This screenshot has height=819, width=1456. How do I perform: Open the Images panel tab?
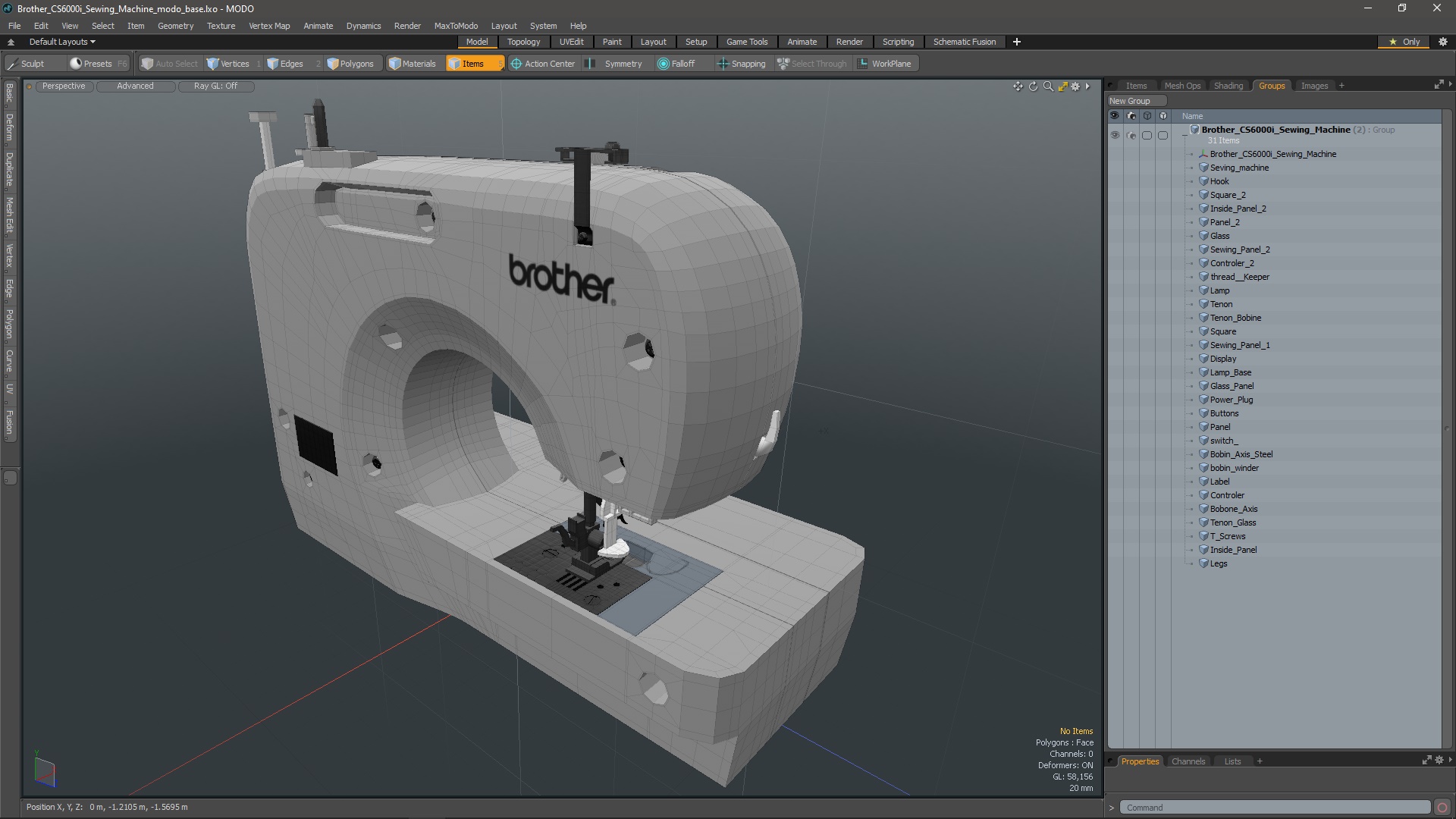coord(1314,86)
